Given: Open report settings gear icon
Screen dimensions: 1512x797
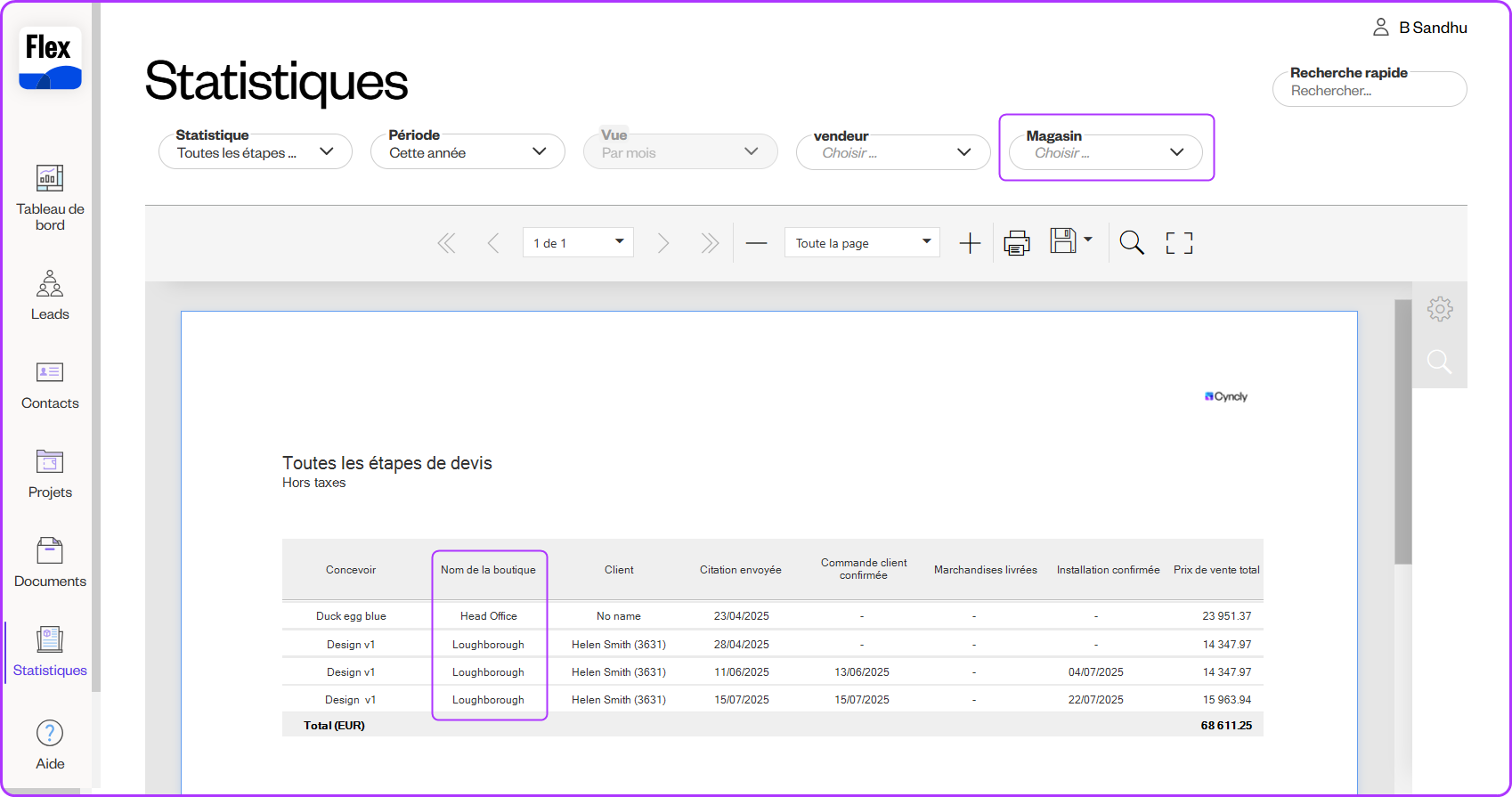Looking at the screenshot, I should (x=1439, y=309).
